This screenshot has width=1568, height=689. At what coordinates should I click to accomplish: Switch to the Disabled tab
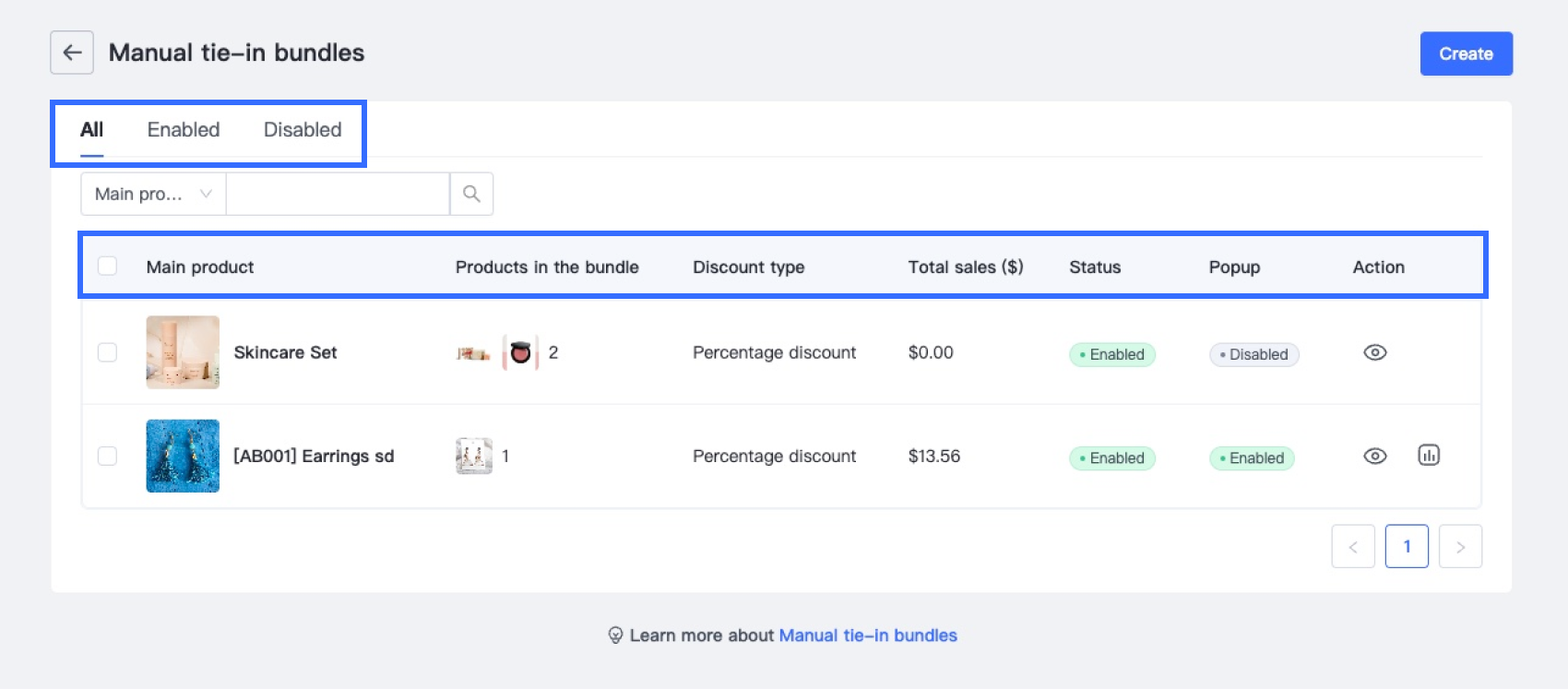(x=303, y=130)
